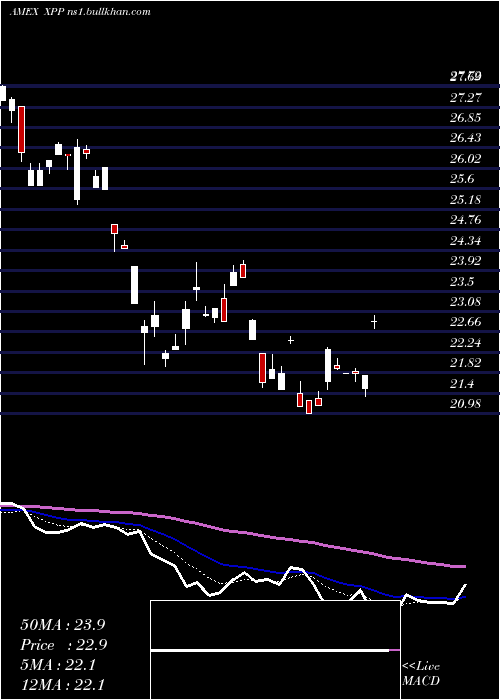Click the 26.02 price axis label
This screenshot has width=500, height=700.
pos(466,159)
